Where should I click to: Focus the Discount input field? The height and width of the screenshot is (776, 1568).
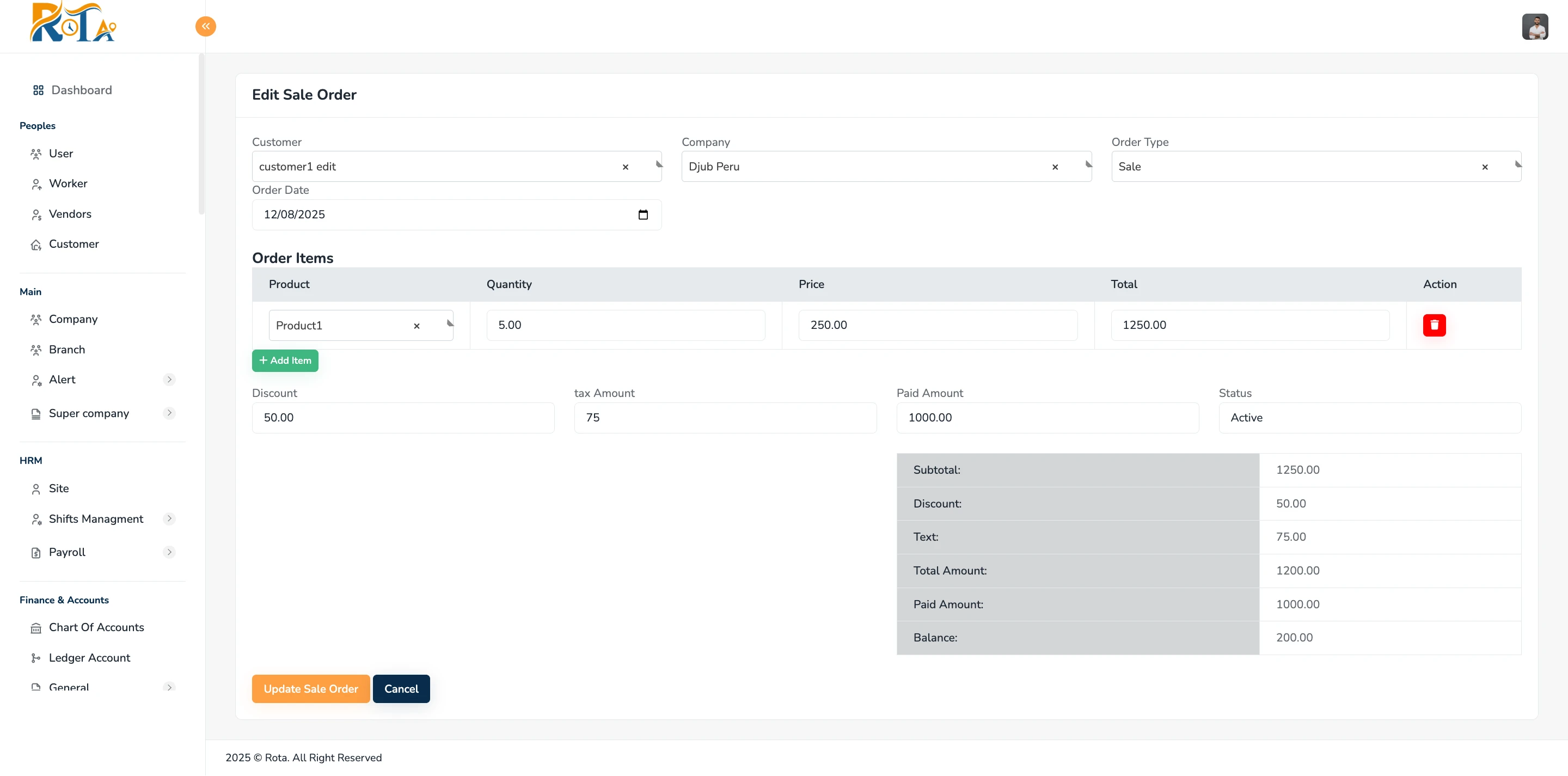click(x=402, y=418)
